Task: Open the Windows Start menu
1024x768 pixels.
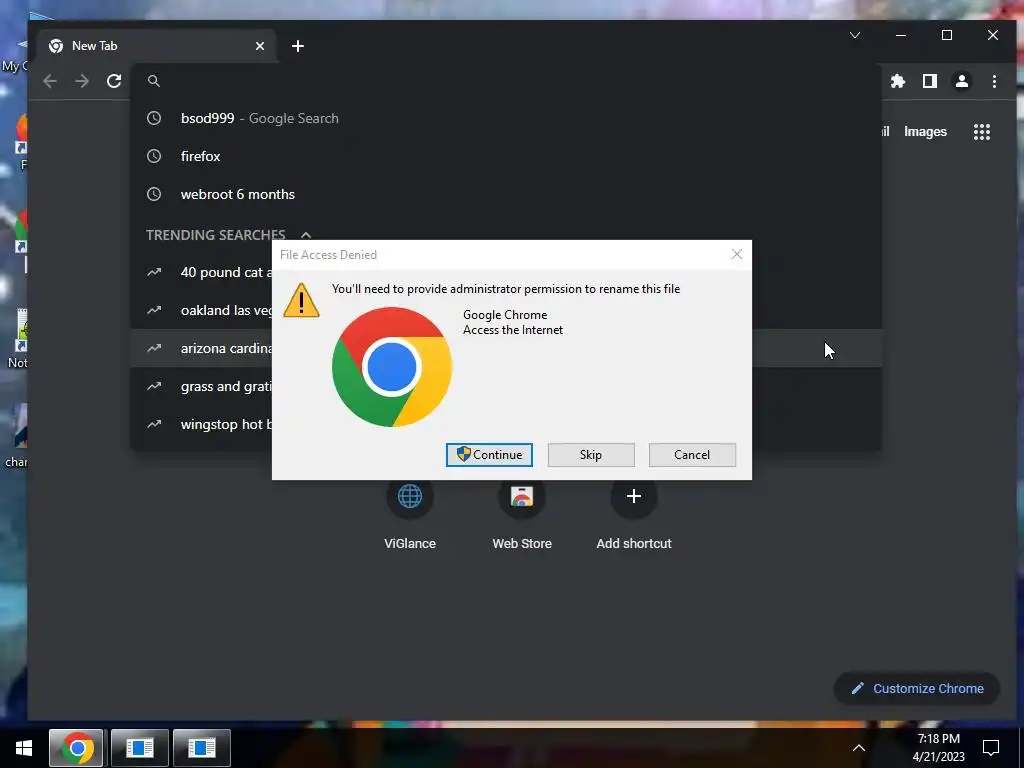Action: [x=24, y=748]
